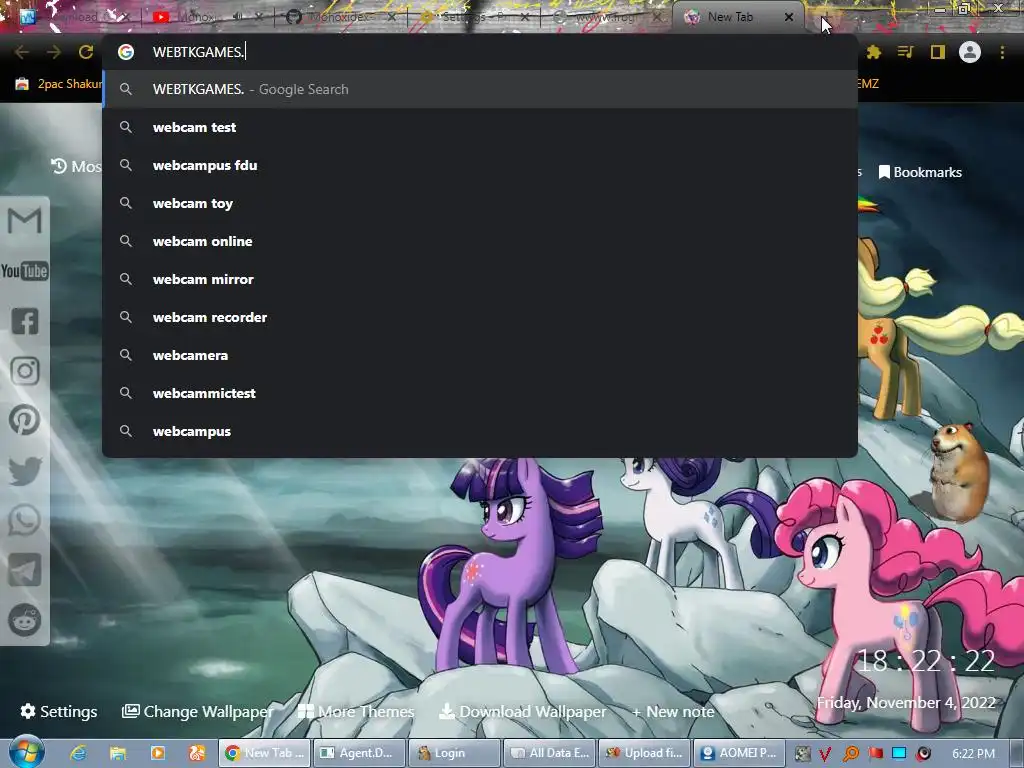Click the orange magnifier tray icon
The image size is (1024, 768).
pyautogui.click(x=850, y=754)
